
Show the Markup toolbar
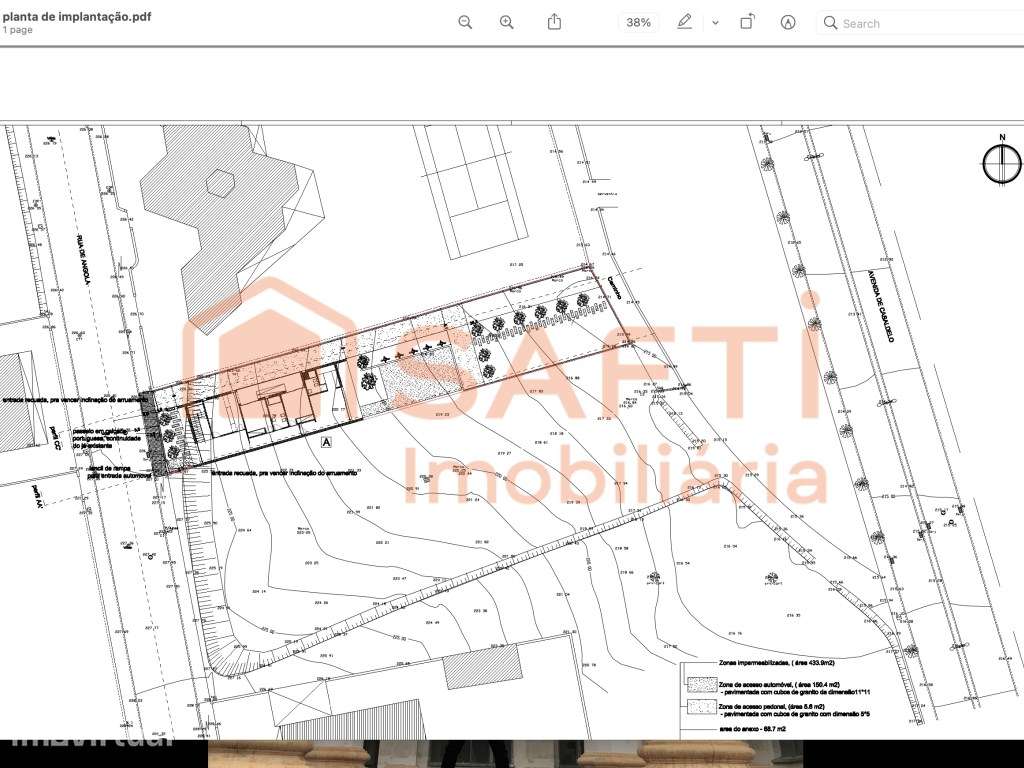tap(788, 23)
